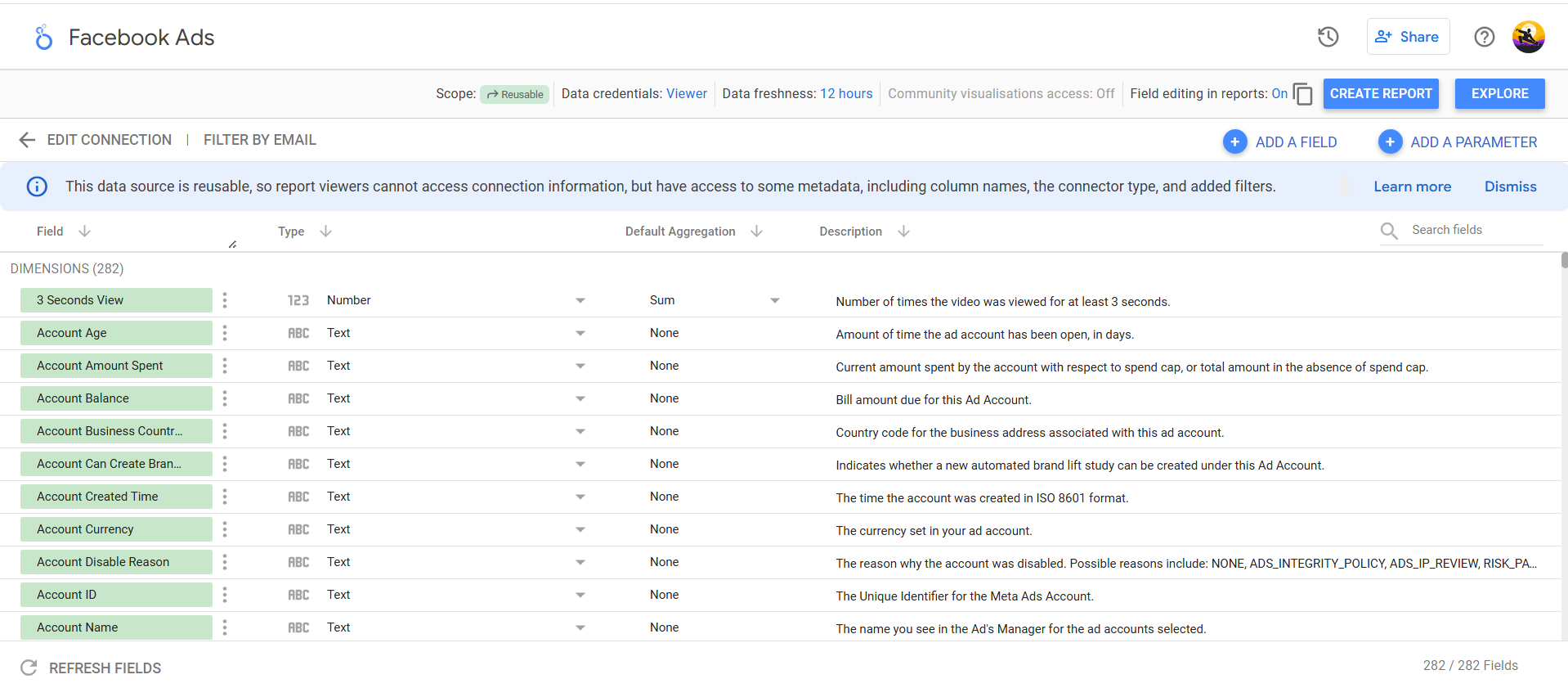Click the copy data source icon
Image resolution: width=1568 pixels, height=688 pixels.
pos(1303,94)
